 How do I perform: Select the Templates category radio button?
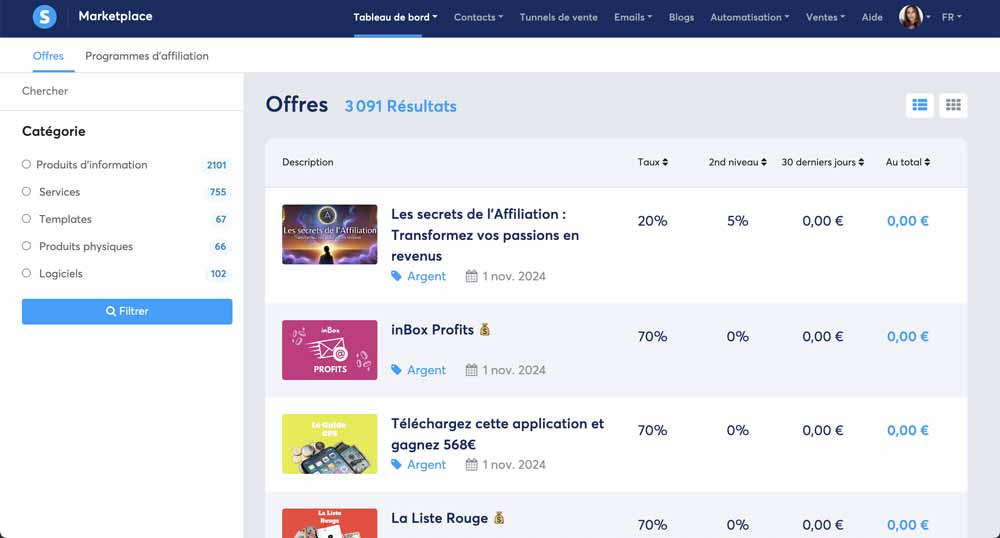[x=26, y=219]
